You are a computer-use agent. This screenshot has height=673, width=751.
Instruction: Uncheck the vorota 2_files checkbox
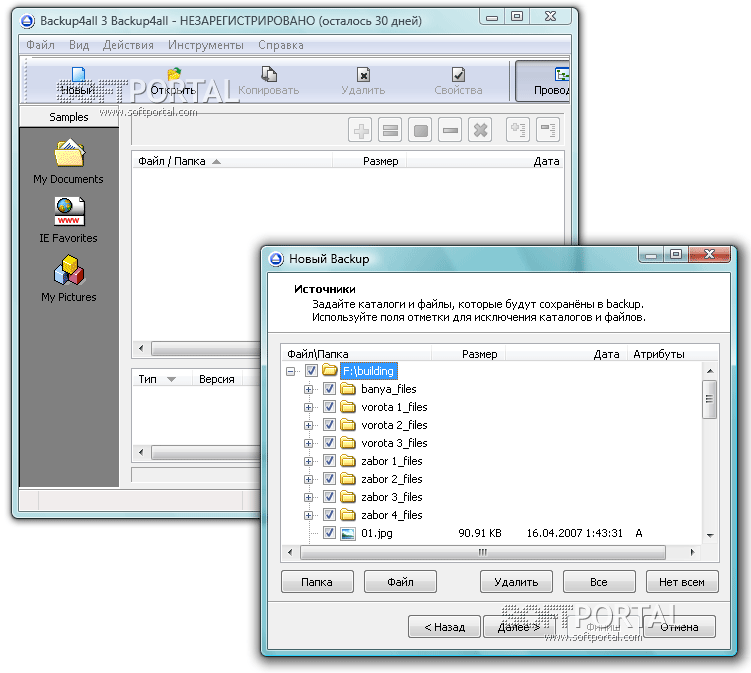coord(329,425)
